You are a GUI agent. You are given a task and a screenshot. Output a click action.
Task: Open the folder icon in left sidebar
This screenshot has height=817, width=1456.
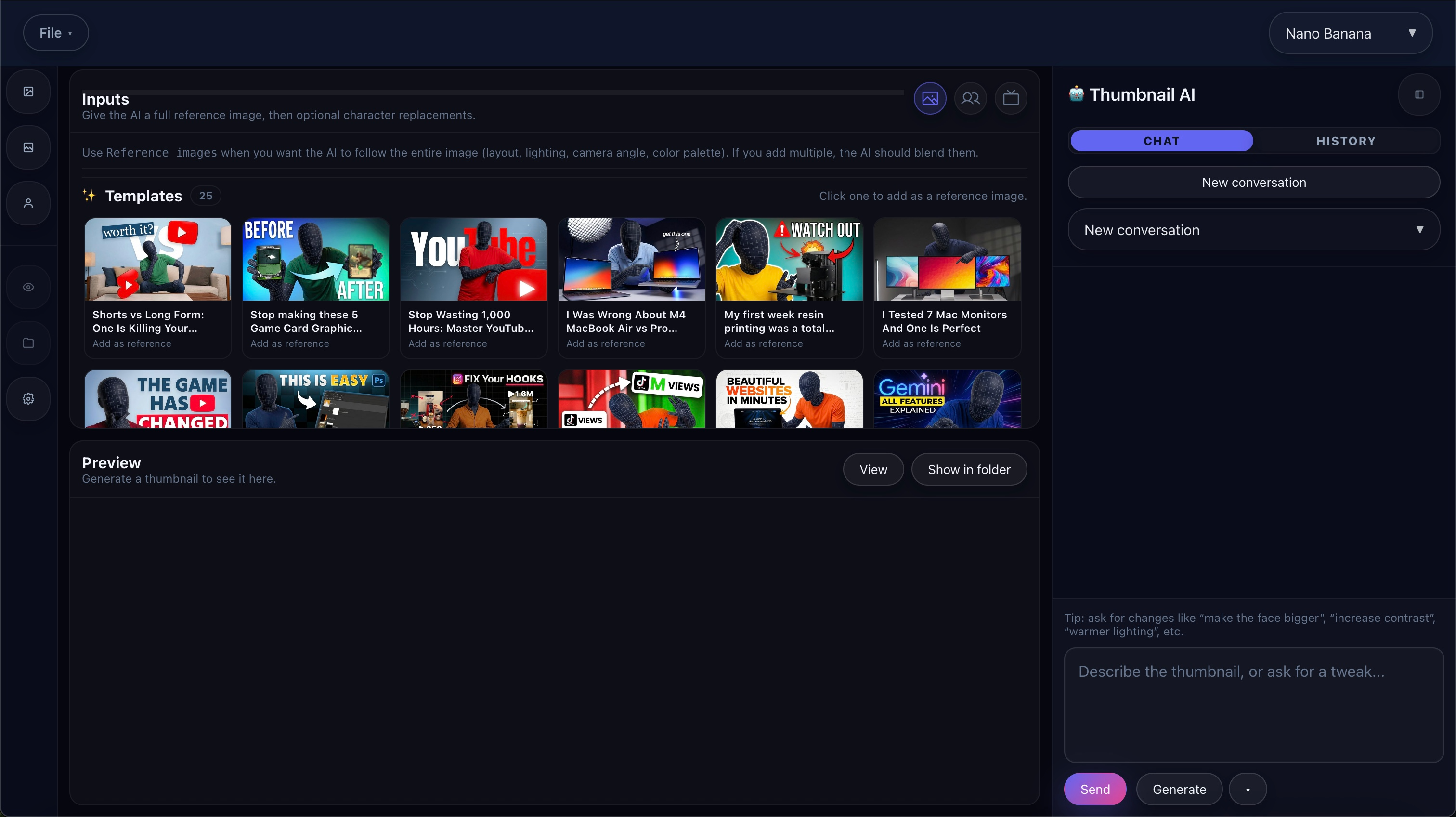pyautogui.click(x=28, y=343)
